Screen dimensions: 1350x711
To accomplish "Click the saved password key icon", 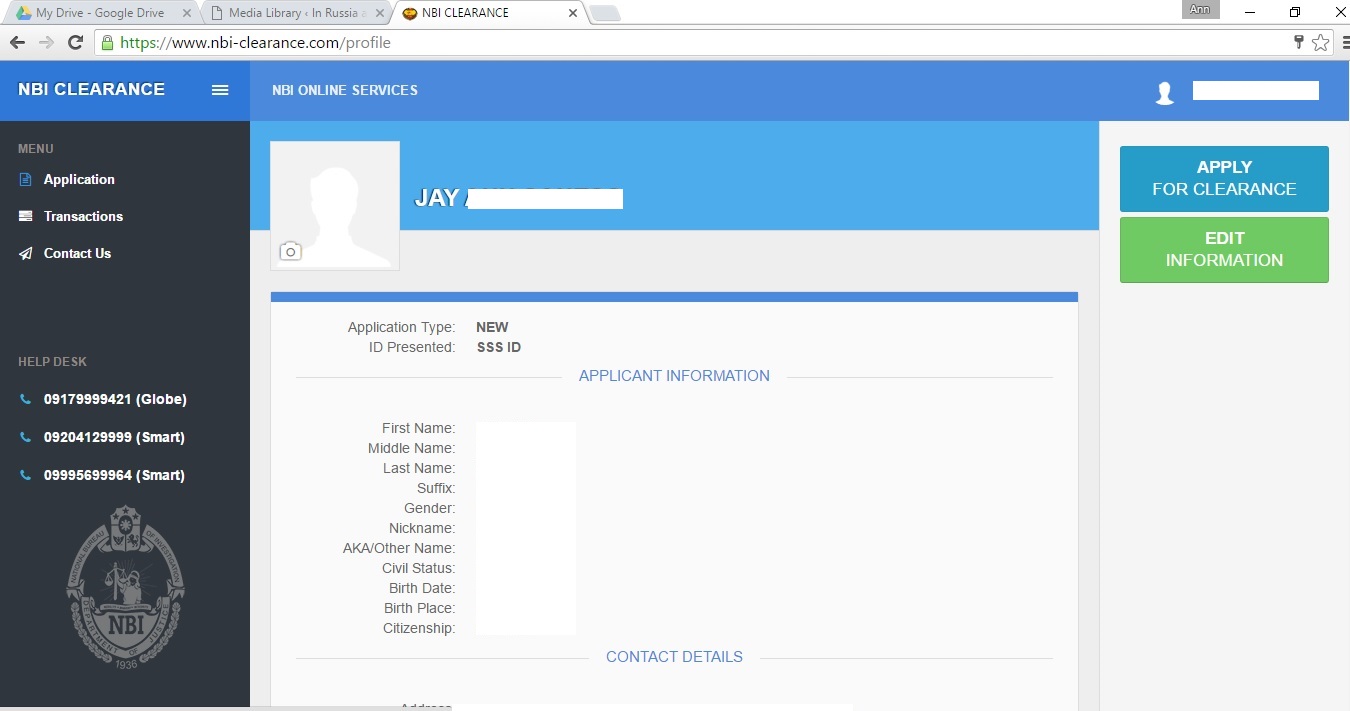I will (1299, 43).
